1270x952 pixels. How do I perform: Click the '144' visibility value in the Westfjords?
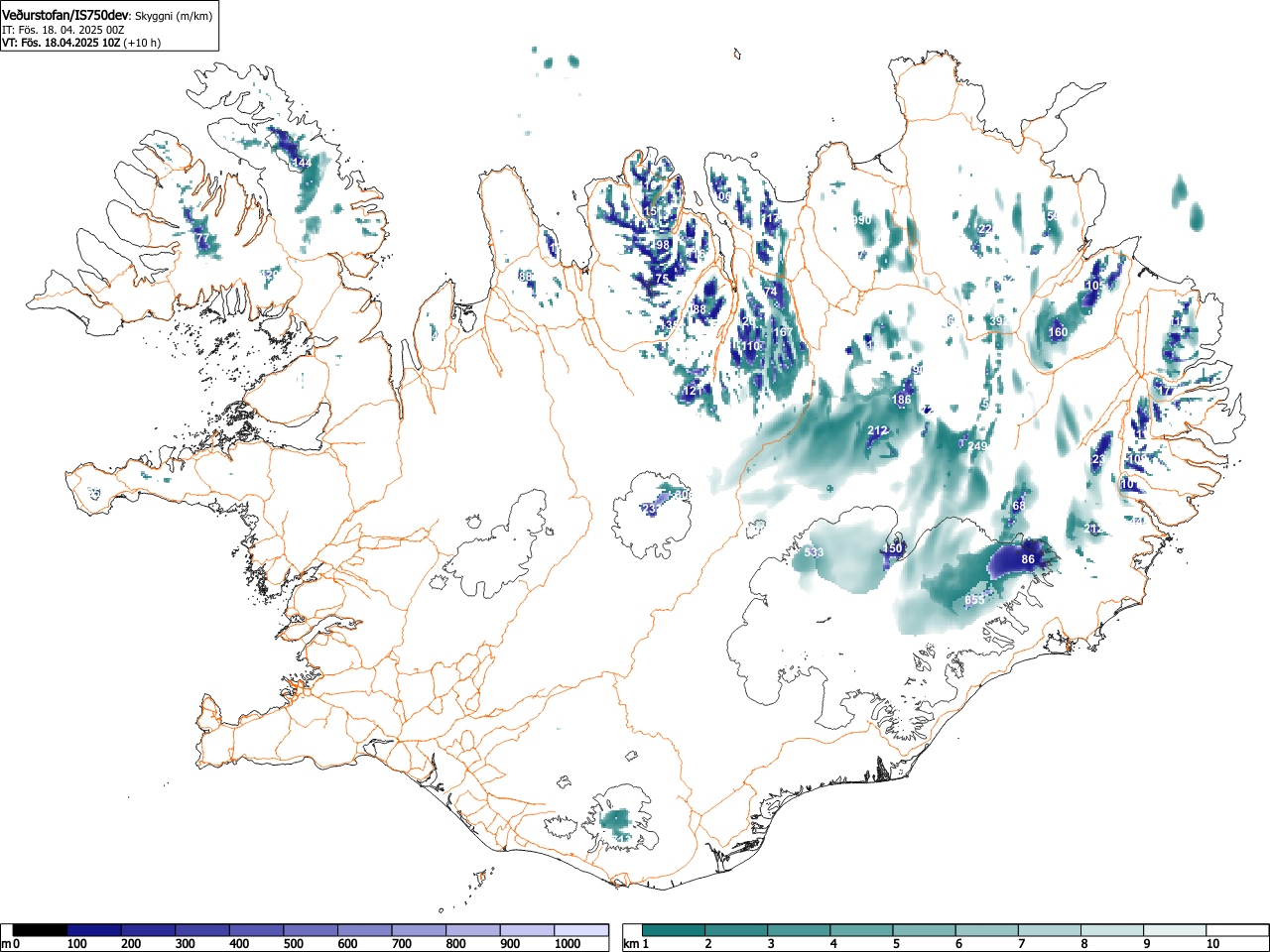[302, 163]
